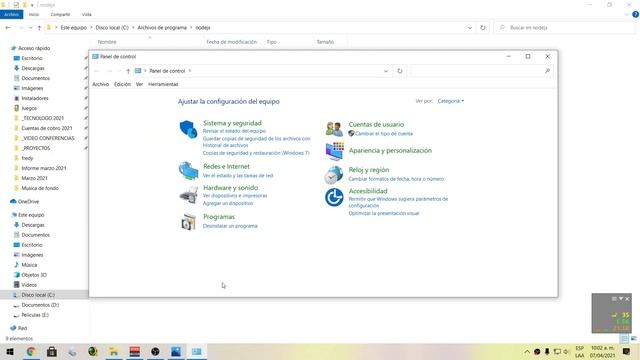The height and width of the screenshot is (360, 640).
Task: Open the Photos app taskbar icon
Action: [176, 351]
